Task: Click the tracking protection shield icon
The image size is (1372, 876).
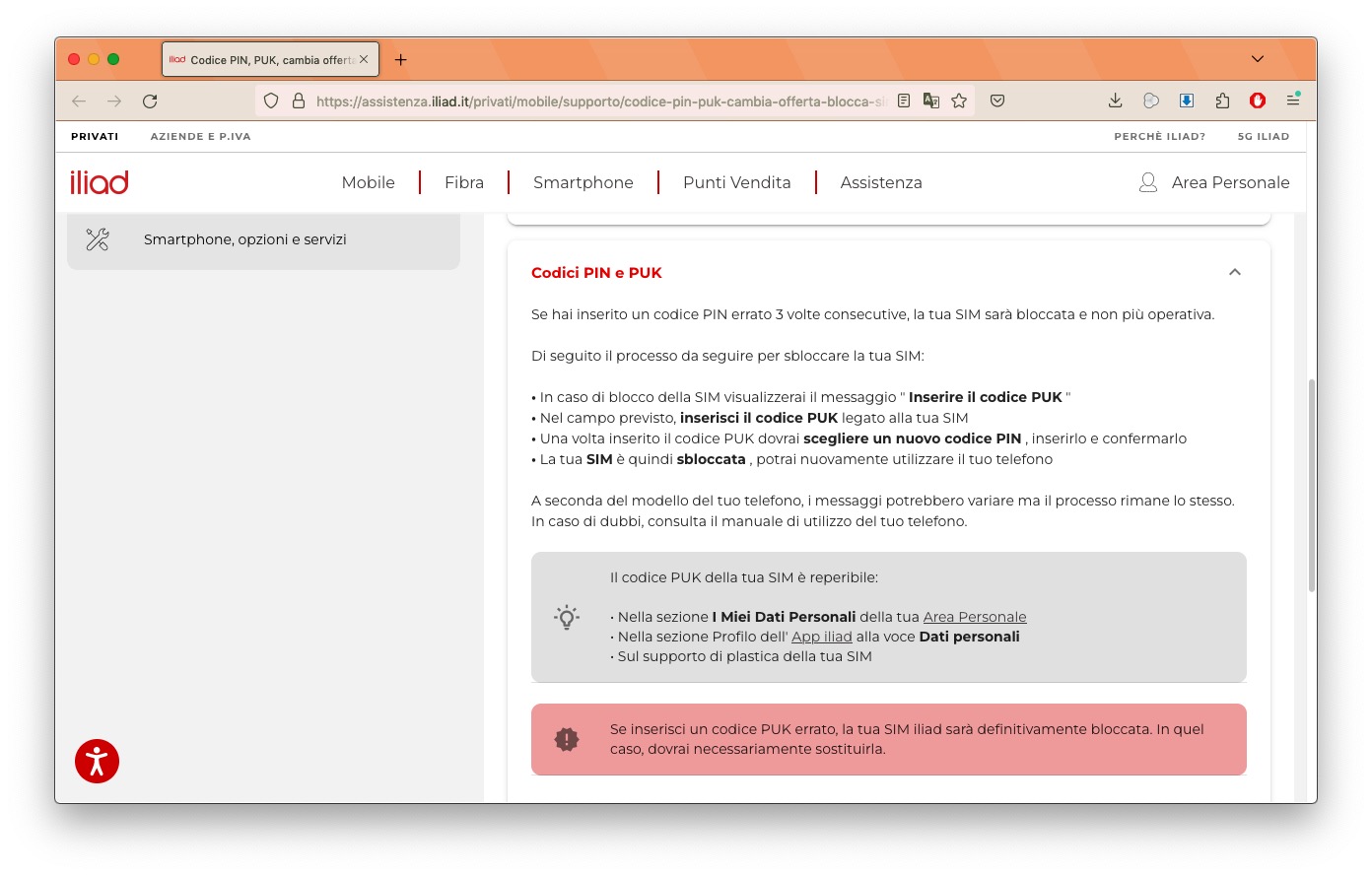Action: 270,100
